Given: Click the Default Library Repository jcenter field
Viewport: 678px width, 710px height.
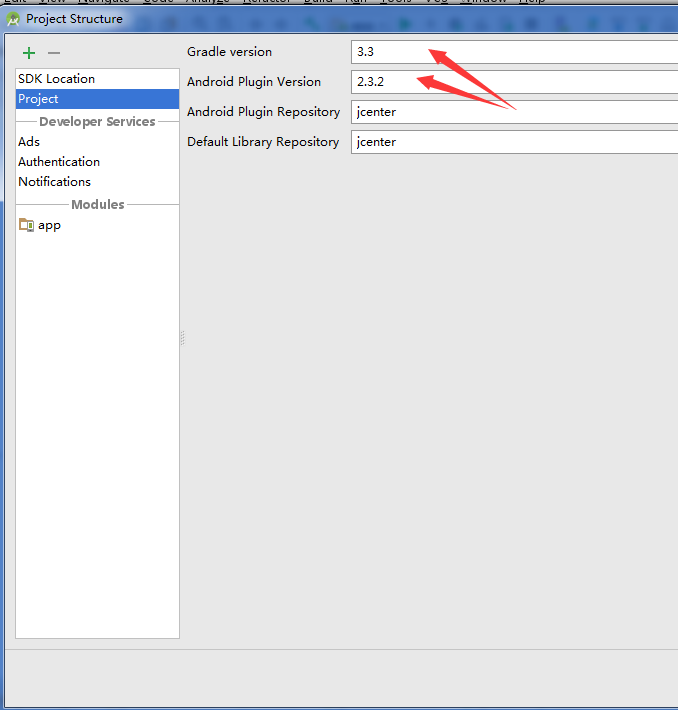Looking at the screenshot, I should pyautogui.click(x=515, y=142).
